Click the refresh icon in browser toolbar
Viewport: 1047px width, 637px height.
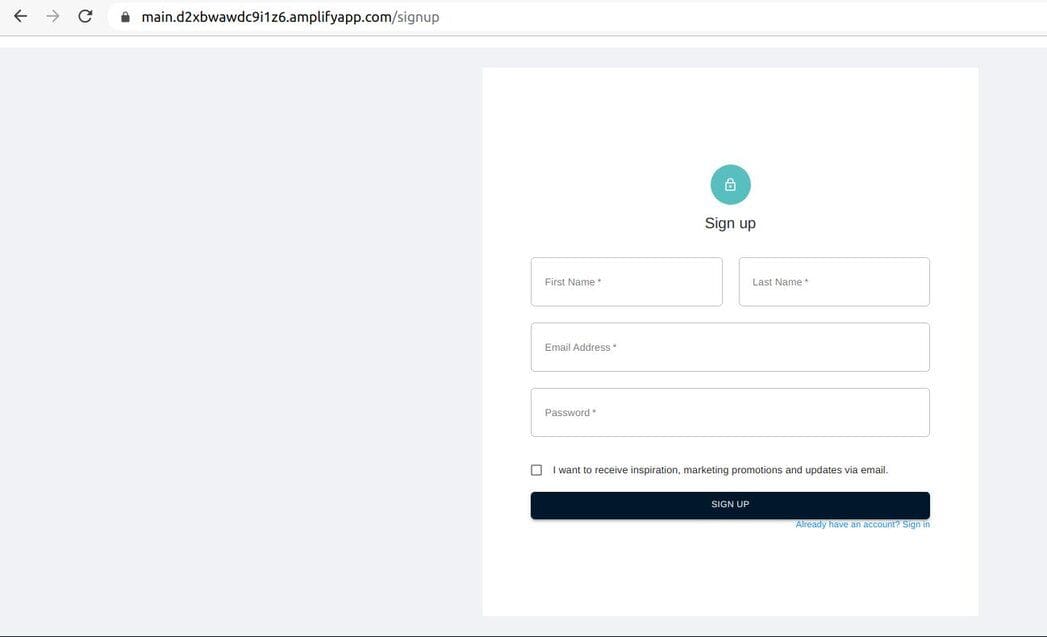(x=83, y=16)
